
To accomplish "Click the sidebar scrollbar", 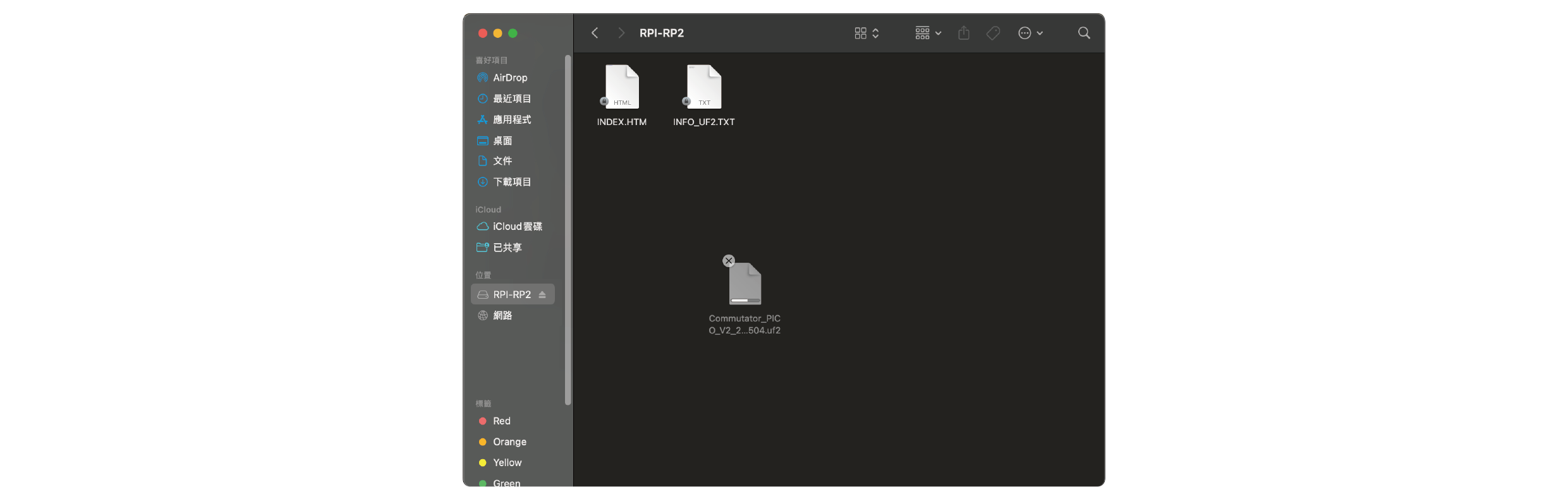I will [x=568, y=230].
